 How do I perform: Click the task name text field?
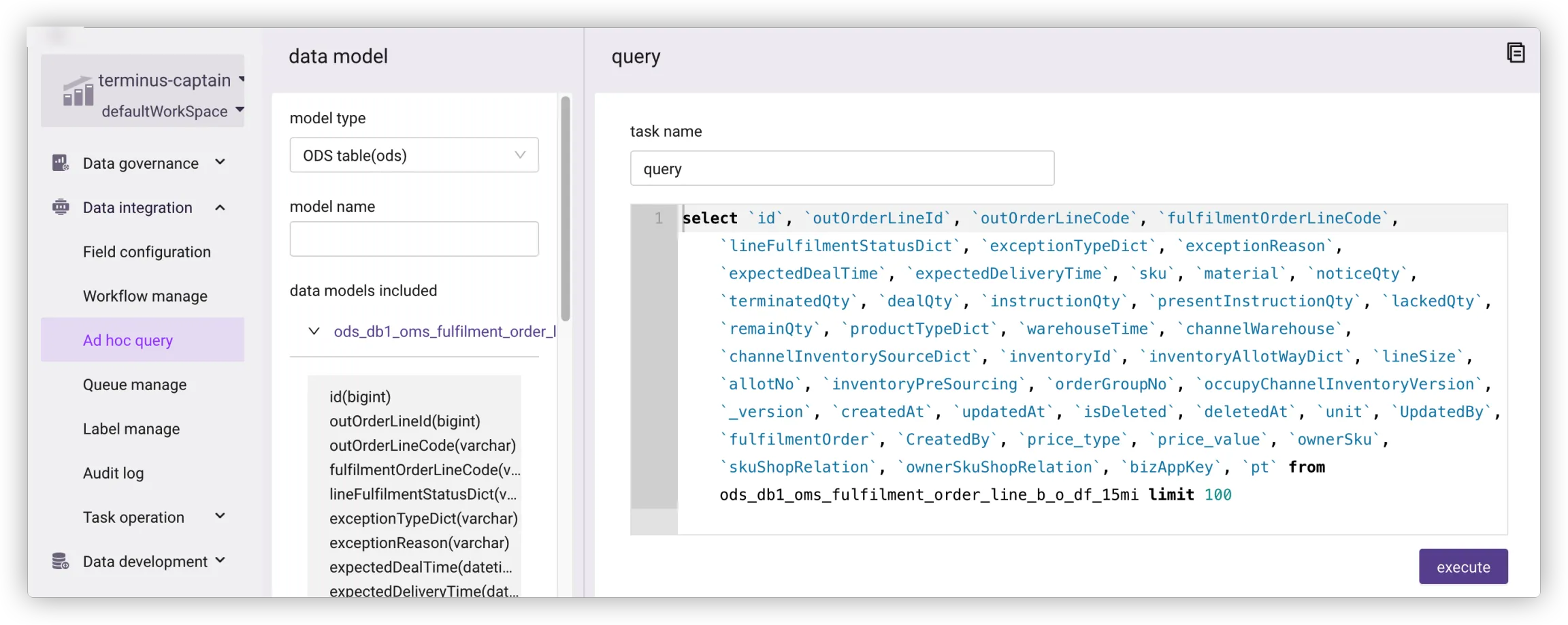841,169
